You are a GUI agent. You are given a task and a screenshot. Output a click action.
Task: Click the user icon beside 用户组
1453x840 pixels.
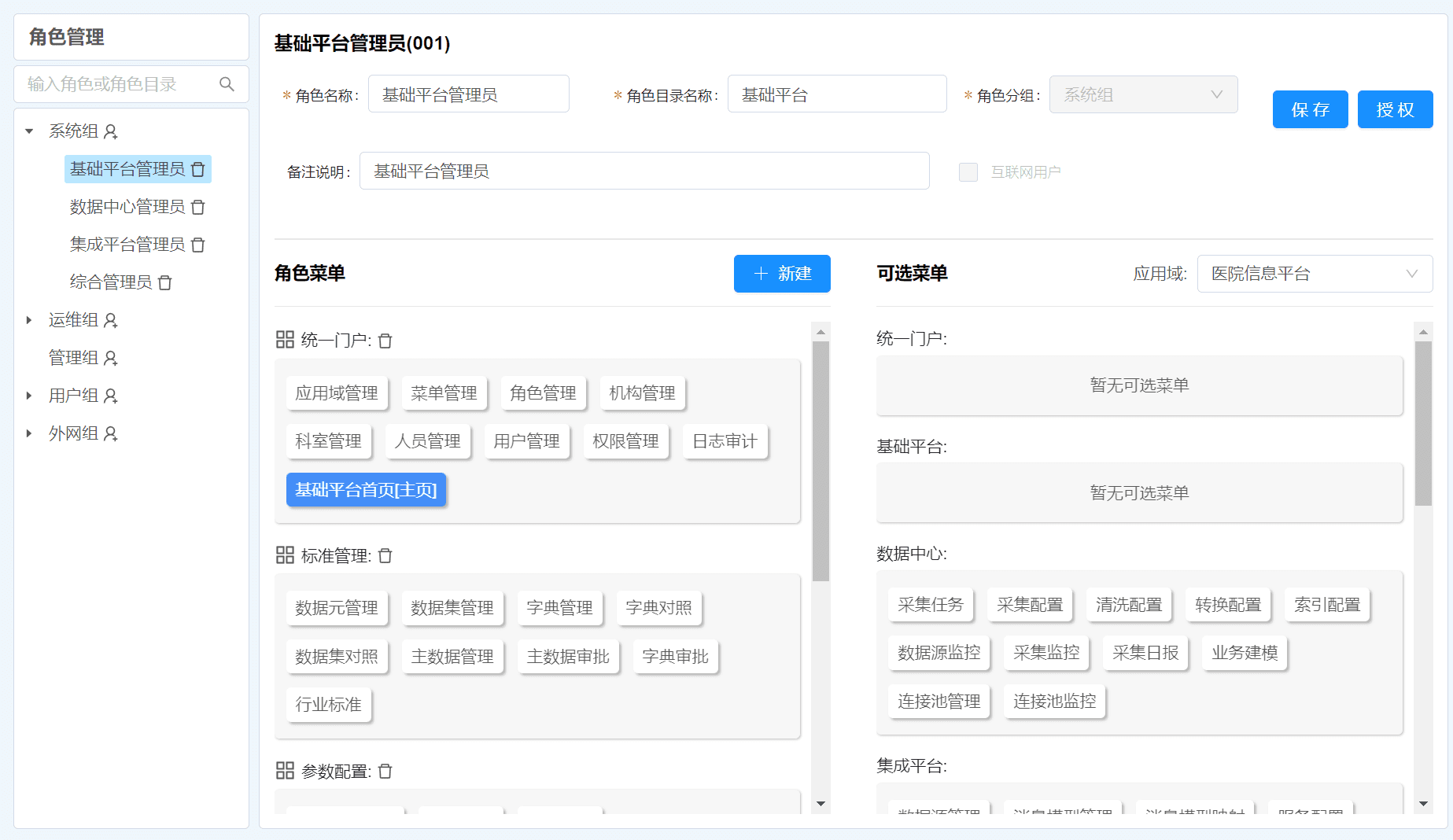coord(111,396)
